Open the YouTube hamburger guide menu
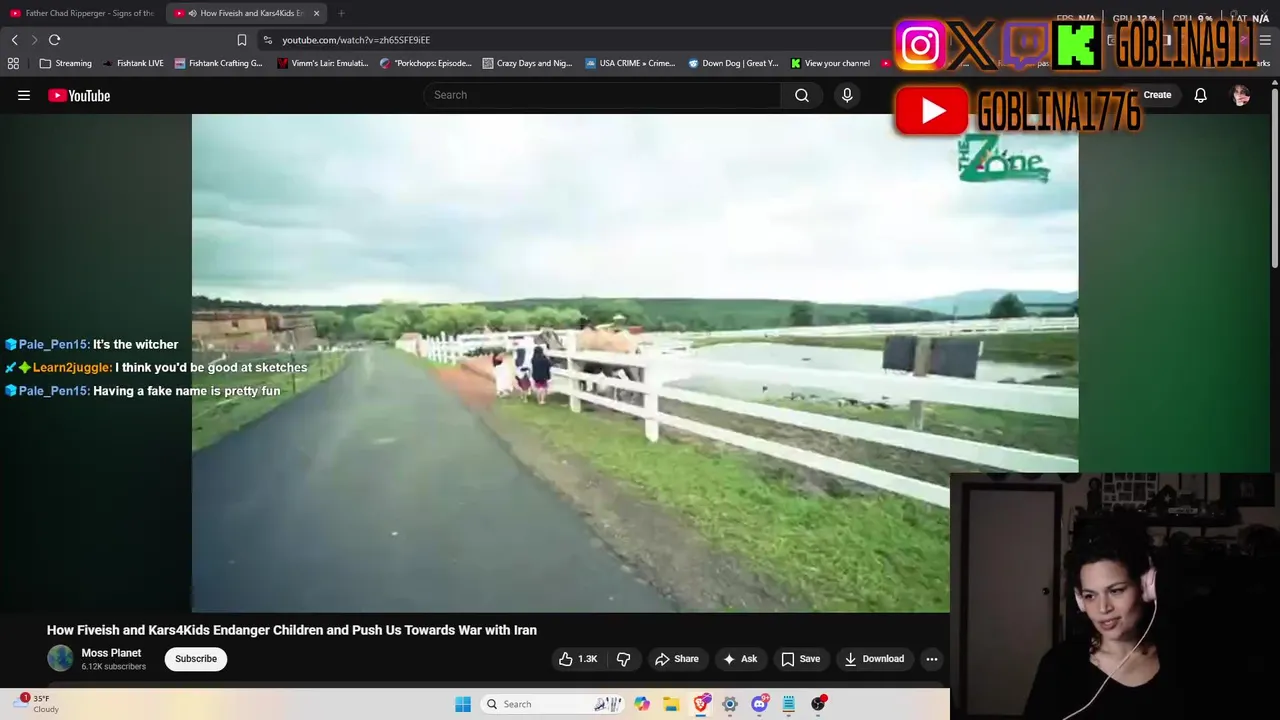The width and height of the screenshot is (1280, 720). click(x=24, y=95)
